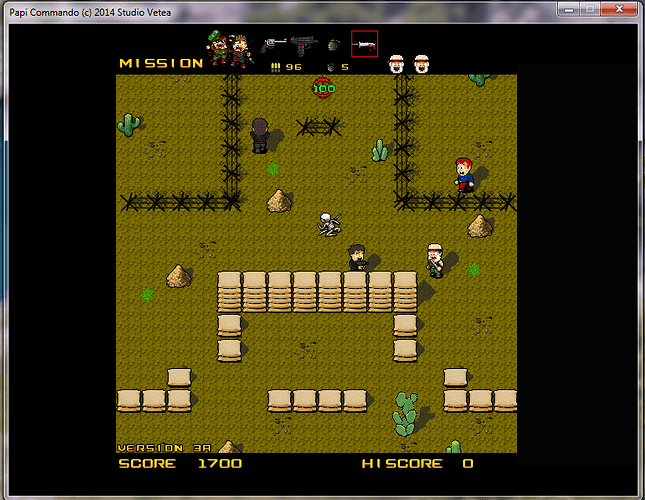Click the HISCORE label at bottom
The width and height of the screenshot is (645, 500).
coord(402,463)
